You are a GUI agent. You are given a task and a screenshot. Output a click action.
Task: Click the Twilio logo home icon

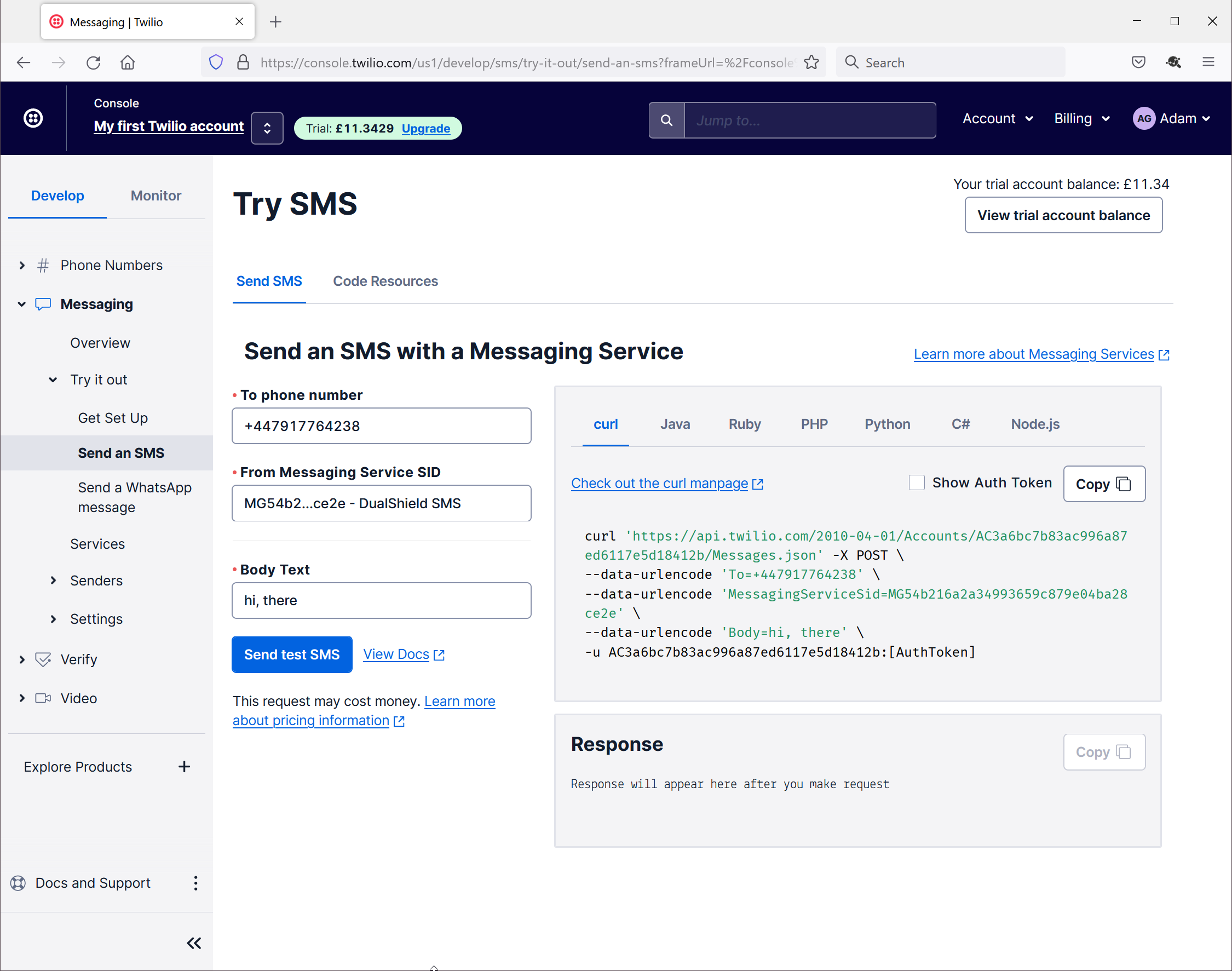click(x=33, y=118)
